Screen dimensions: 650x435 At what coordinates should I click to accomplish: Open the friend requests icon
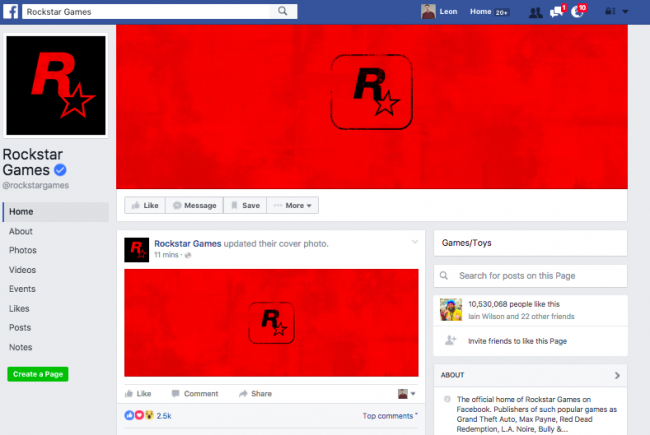(x=536, y=12)
